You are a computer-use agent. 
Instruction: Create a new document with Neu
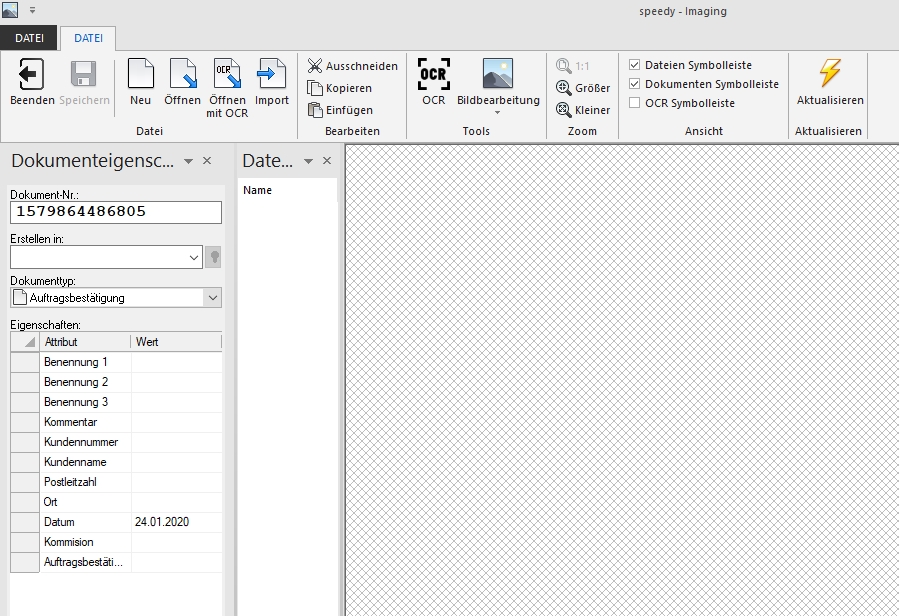coord(140,75)
